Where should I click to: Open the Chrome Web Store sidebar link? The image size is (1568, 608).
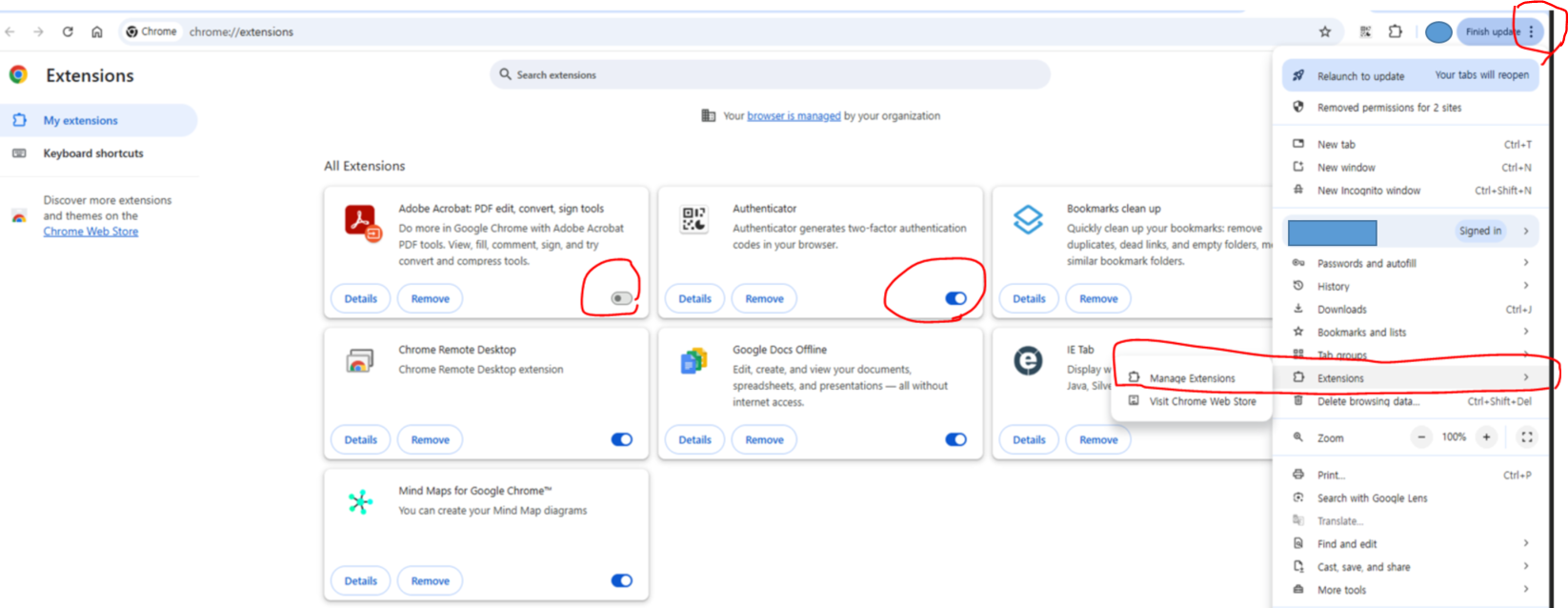point(90,232)
